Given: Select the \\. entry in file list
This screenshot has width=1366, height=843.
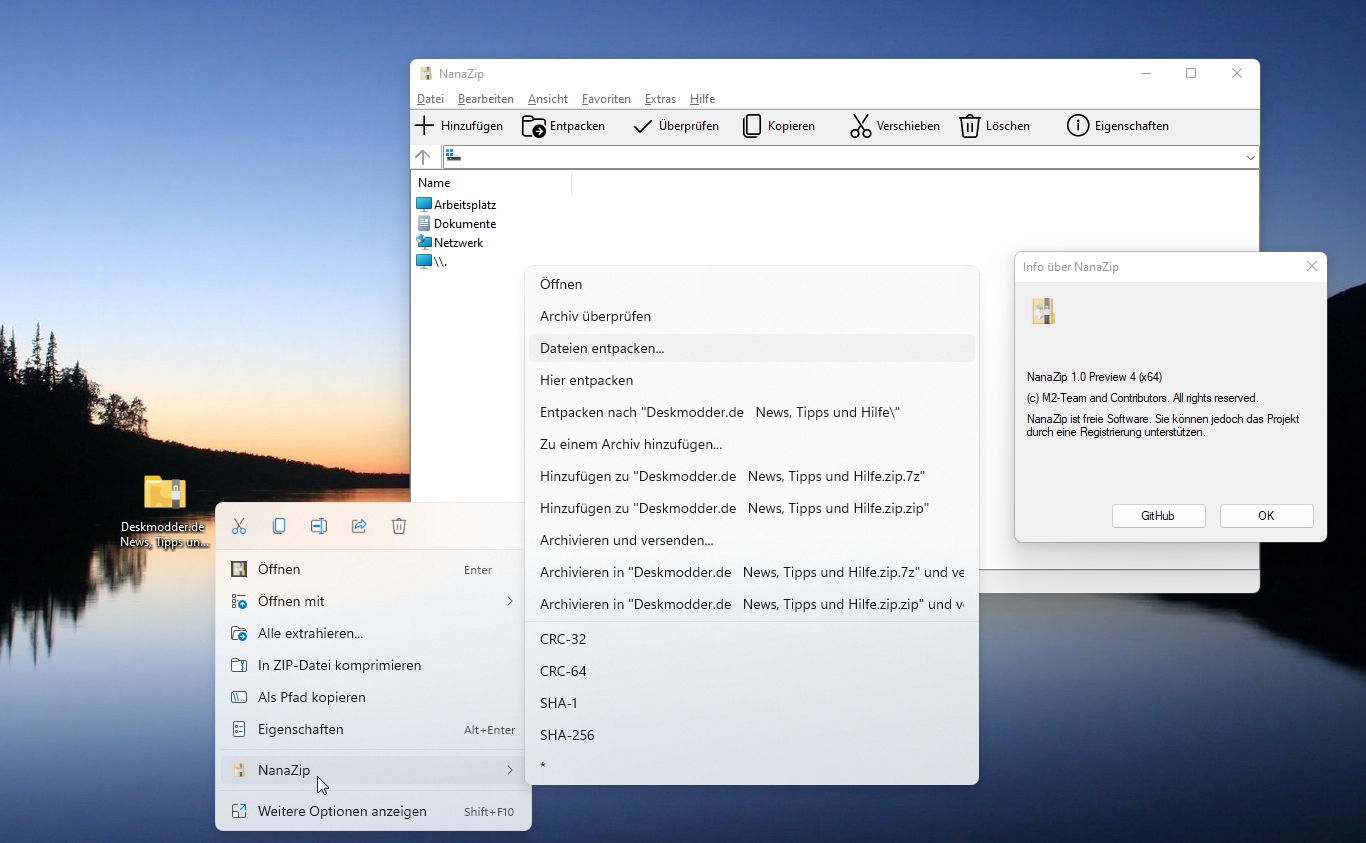Looking at the screenshot, I should tap(432, 262).
